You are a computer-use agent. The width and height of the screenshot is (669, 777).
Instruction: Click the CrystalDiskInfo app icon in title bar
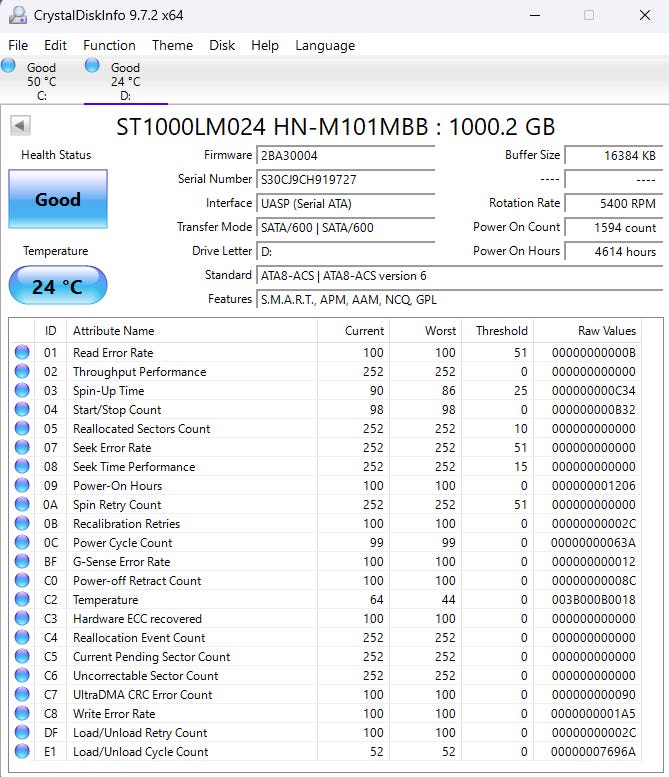(18, 15)
